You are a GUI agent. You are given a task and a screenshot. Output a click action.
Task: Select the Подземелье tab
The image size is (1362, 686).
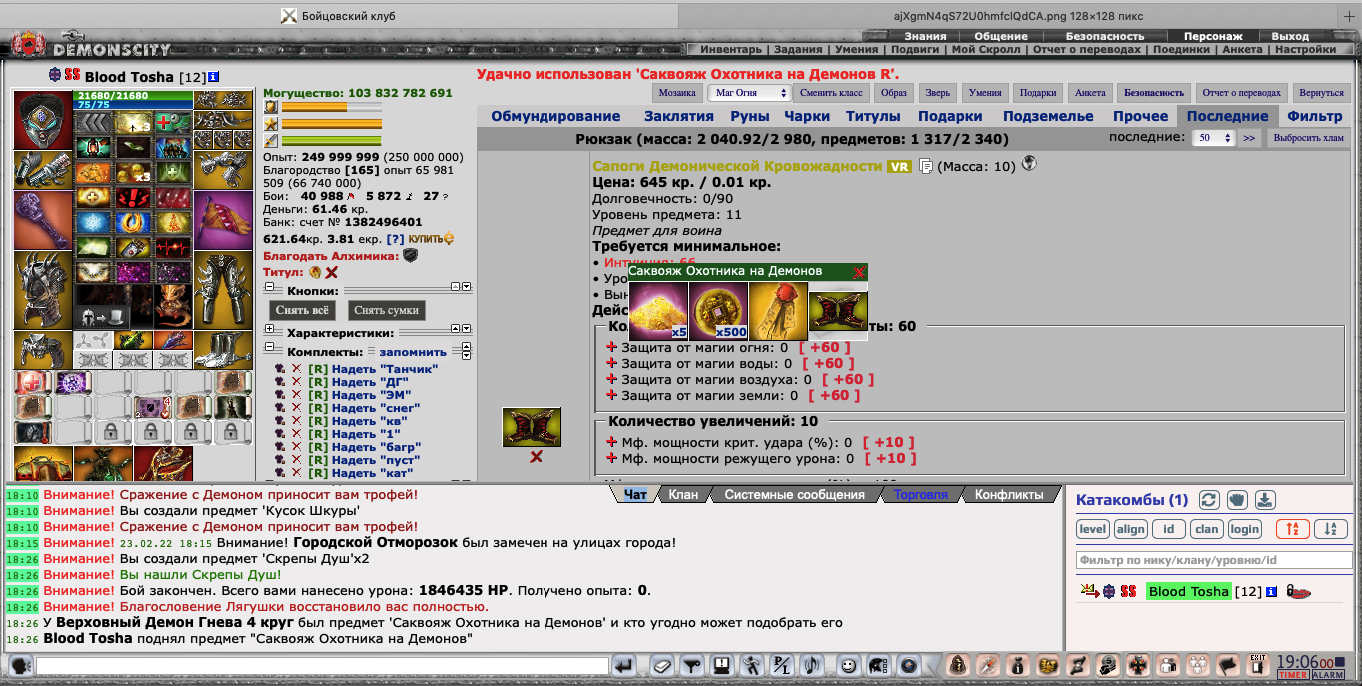point(1048,116)
